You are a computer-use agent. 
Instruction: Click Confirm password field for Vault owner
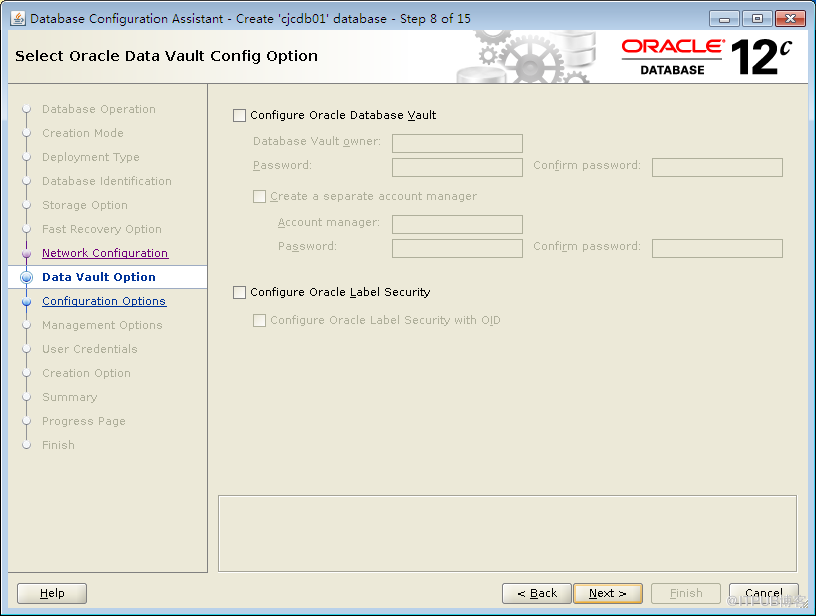717,167
